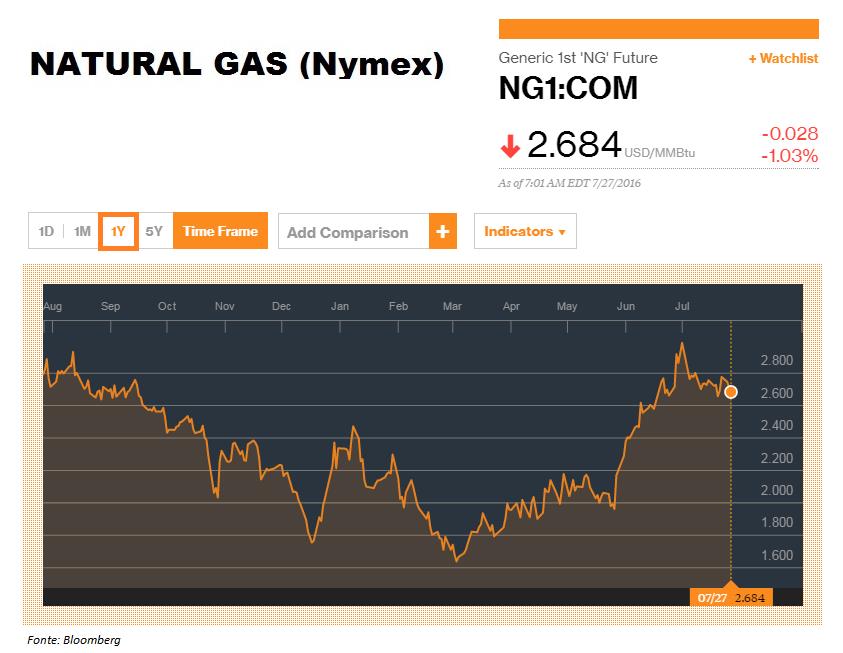Click the red down arrow price icon
The image size is (843, 653).
pyautogui.click(x=510, y=146)
